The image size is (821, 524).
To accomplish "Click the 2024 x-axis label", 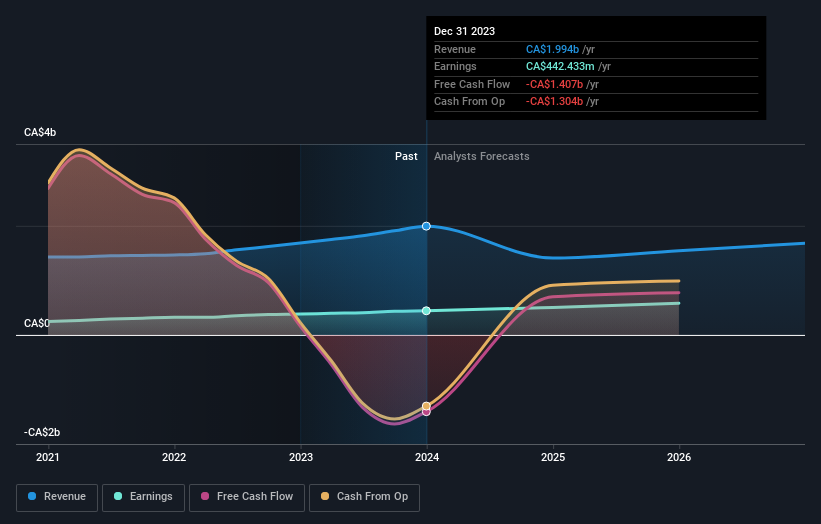I will pyautogui.click(x=427, y=457).
